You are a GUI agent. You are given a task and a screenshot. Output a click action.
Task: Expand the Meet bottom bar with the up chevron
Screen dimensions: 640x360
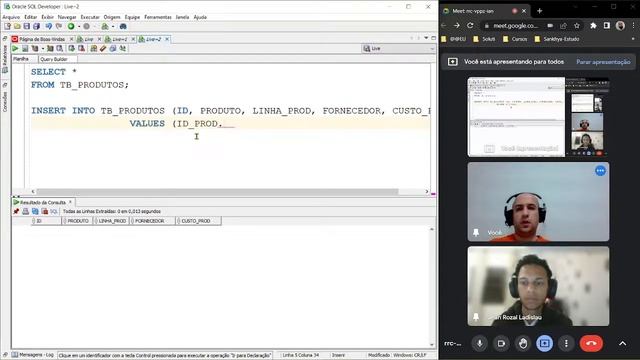point(622,344)
